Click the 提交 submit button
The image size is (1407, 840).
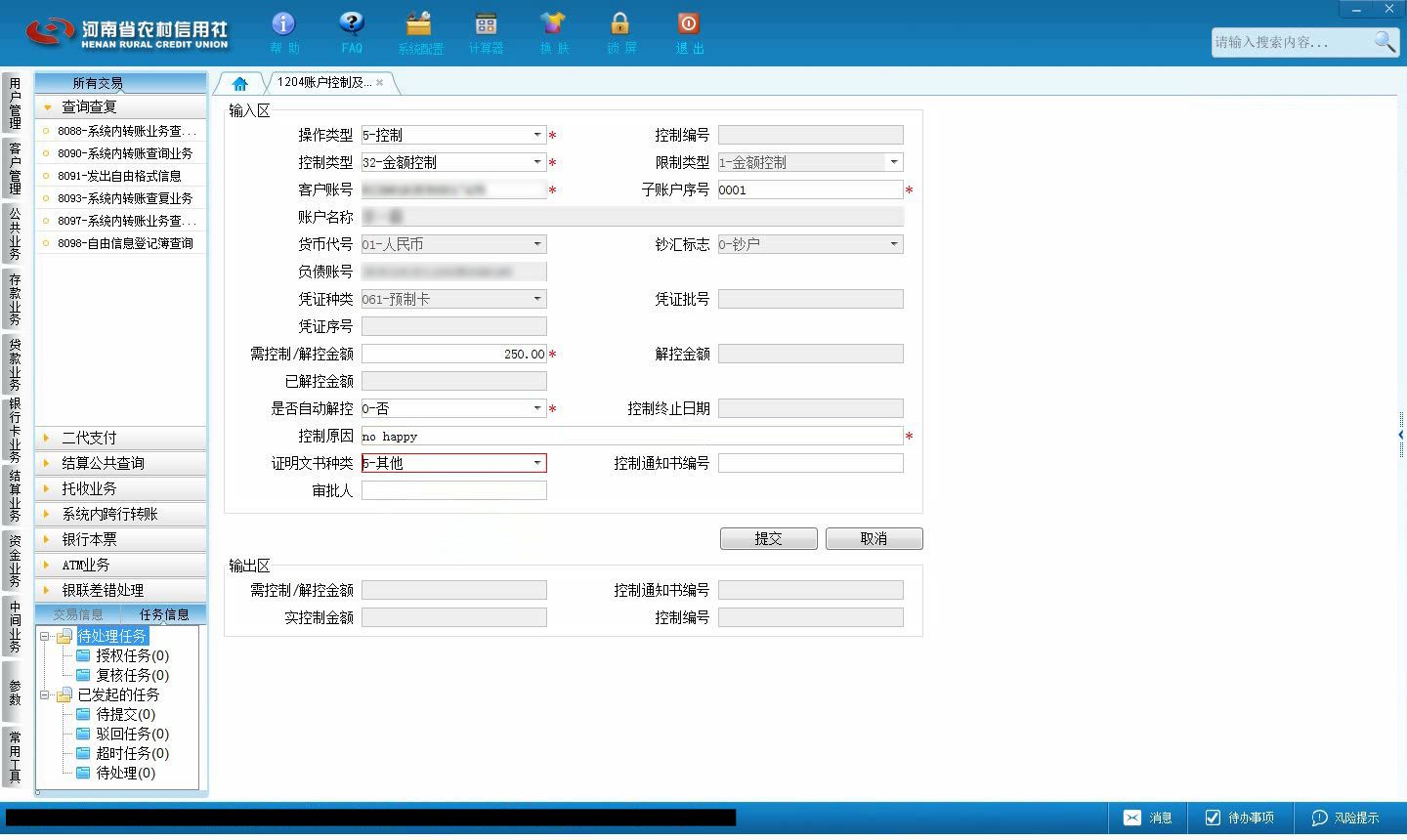pos(768,539)
